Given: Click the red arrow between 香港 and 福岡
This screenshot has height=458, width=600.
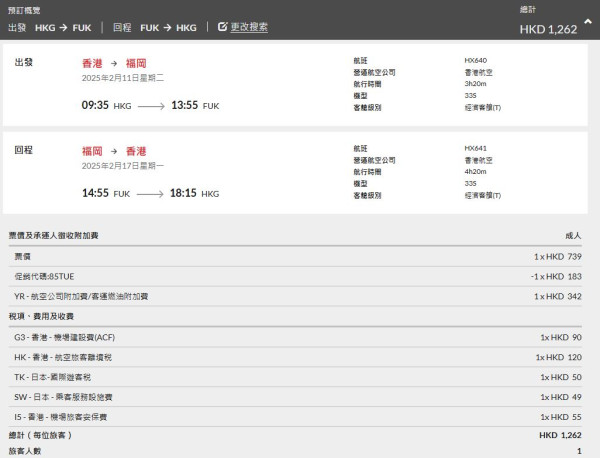Looking at the screenshot, I should click(113, 63).
